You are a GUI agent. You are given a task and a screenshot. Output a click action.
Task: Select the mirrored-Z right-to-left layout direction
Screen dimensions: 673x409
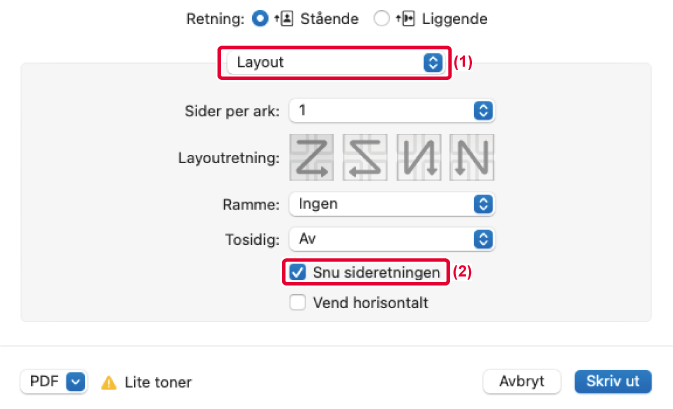point(367,158)
